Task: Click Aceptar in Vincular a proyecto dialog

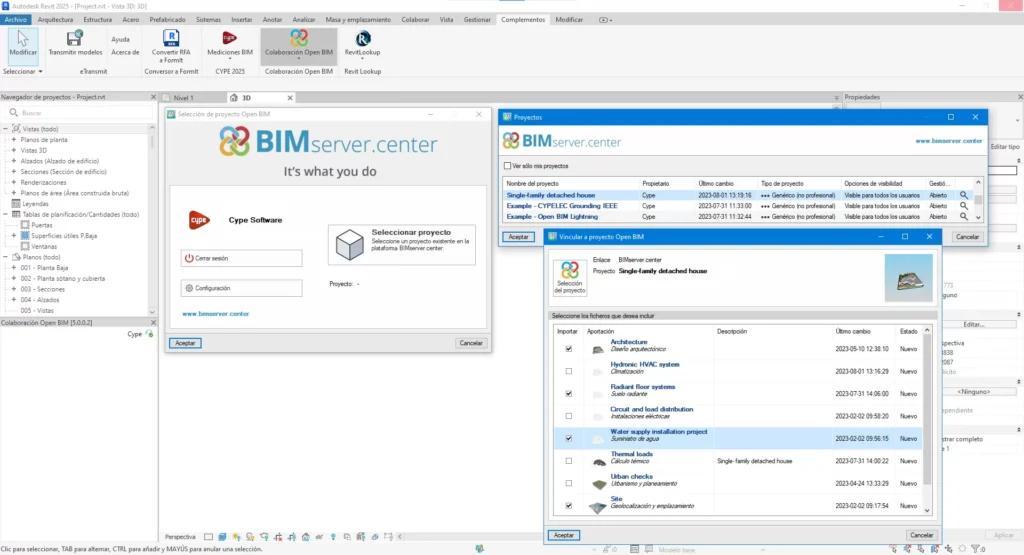Action: [x=564, y=535]
